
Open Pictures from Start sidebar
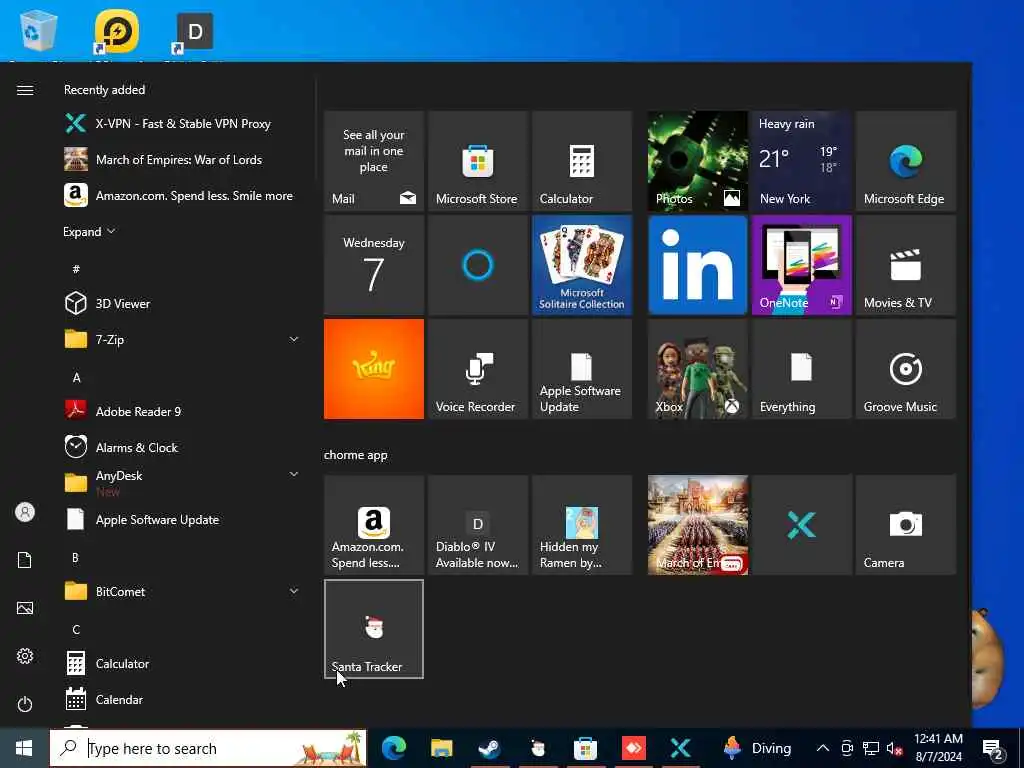click(x=25, y=608)
